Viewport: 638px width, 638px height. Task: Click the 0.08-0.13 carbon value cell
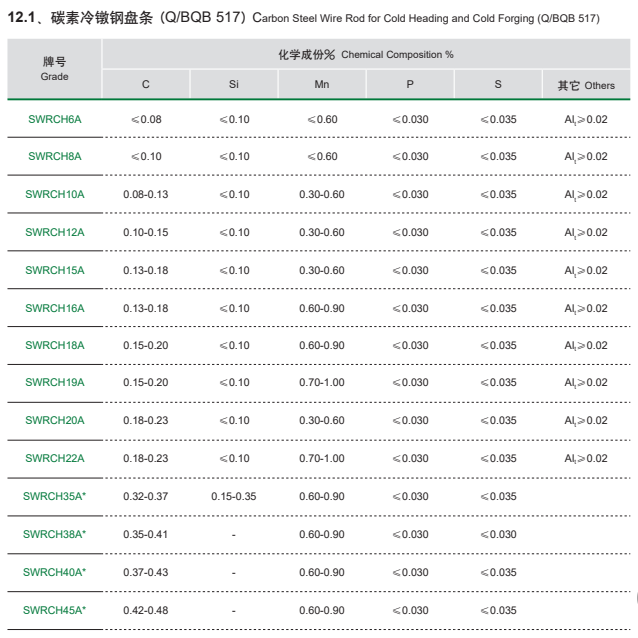pyautogui.click(x=146, y=194)
